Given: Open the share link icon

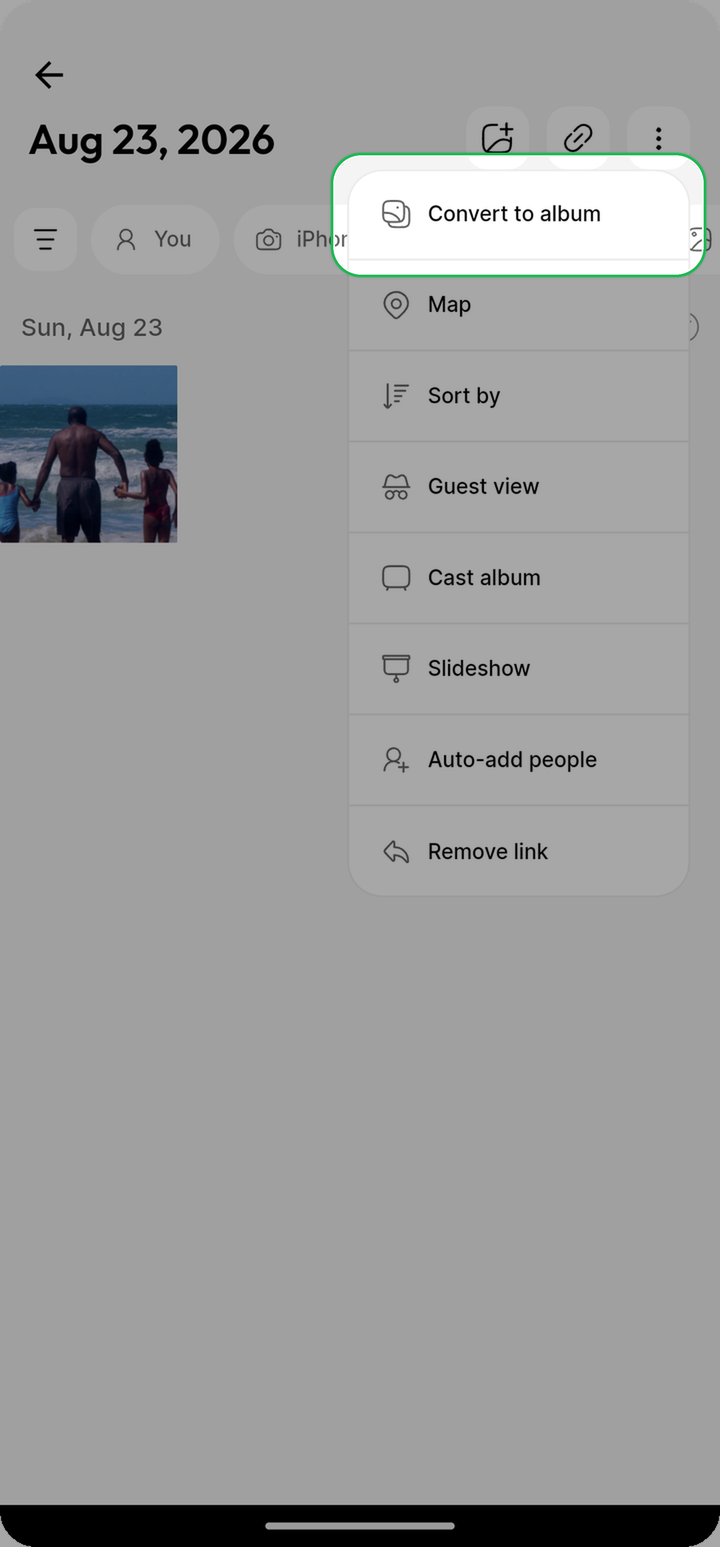Looking at the screenshot, I should coord(578,138).
